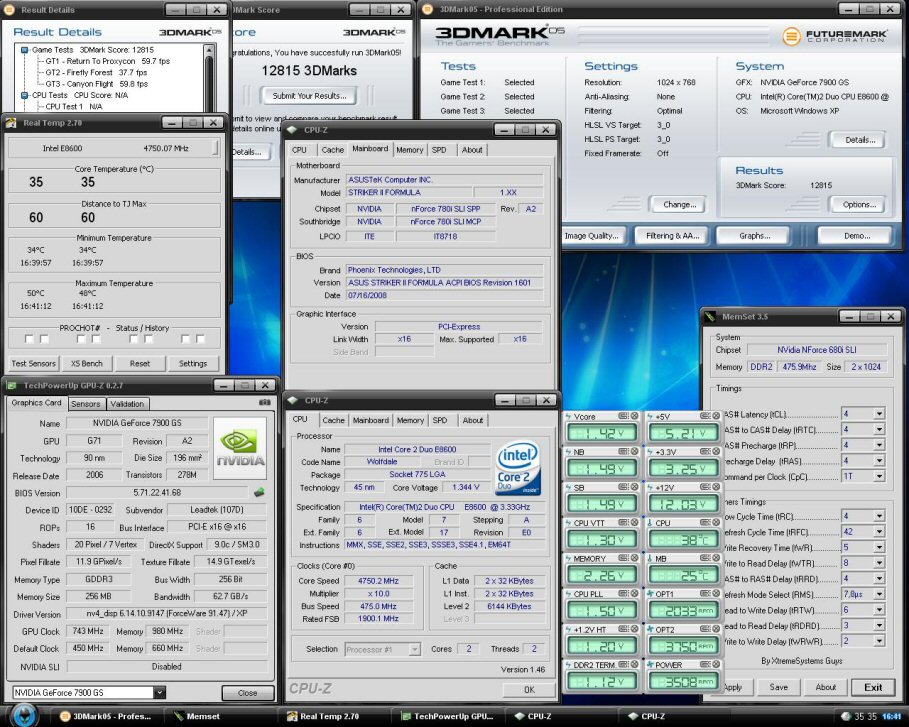
Task: Open Cache tab in lower CPU-Z window
Action: click(333, 420)
